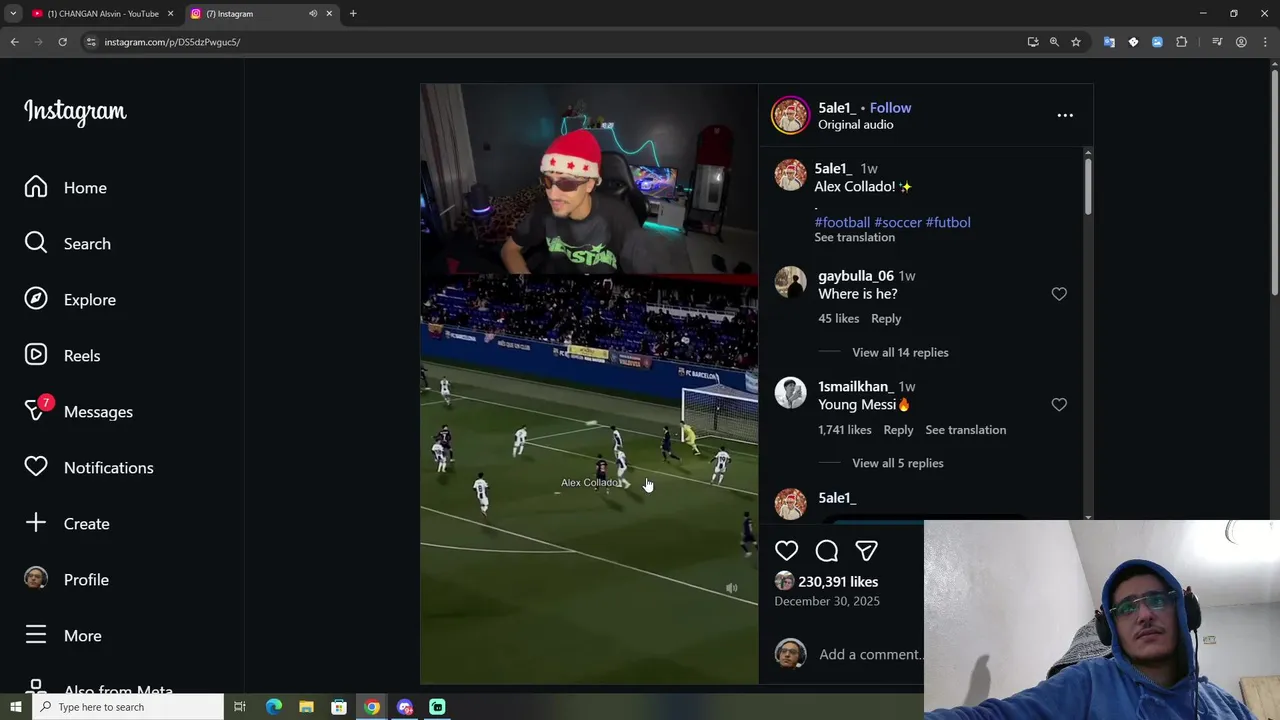Open Chrome profile avatar

coord(1241,42)
